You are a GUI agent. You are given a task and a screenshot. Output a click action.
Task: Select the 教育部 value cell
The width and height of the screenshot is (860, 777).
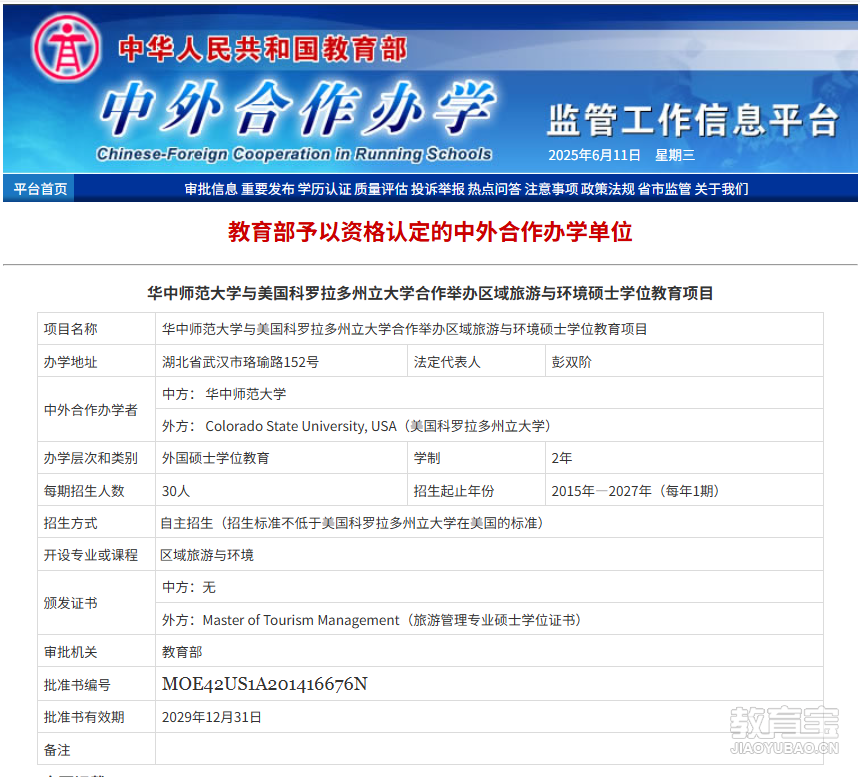click(x=489, y=651)
